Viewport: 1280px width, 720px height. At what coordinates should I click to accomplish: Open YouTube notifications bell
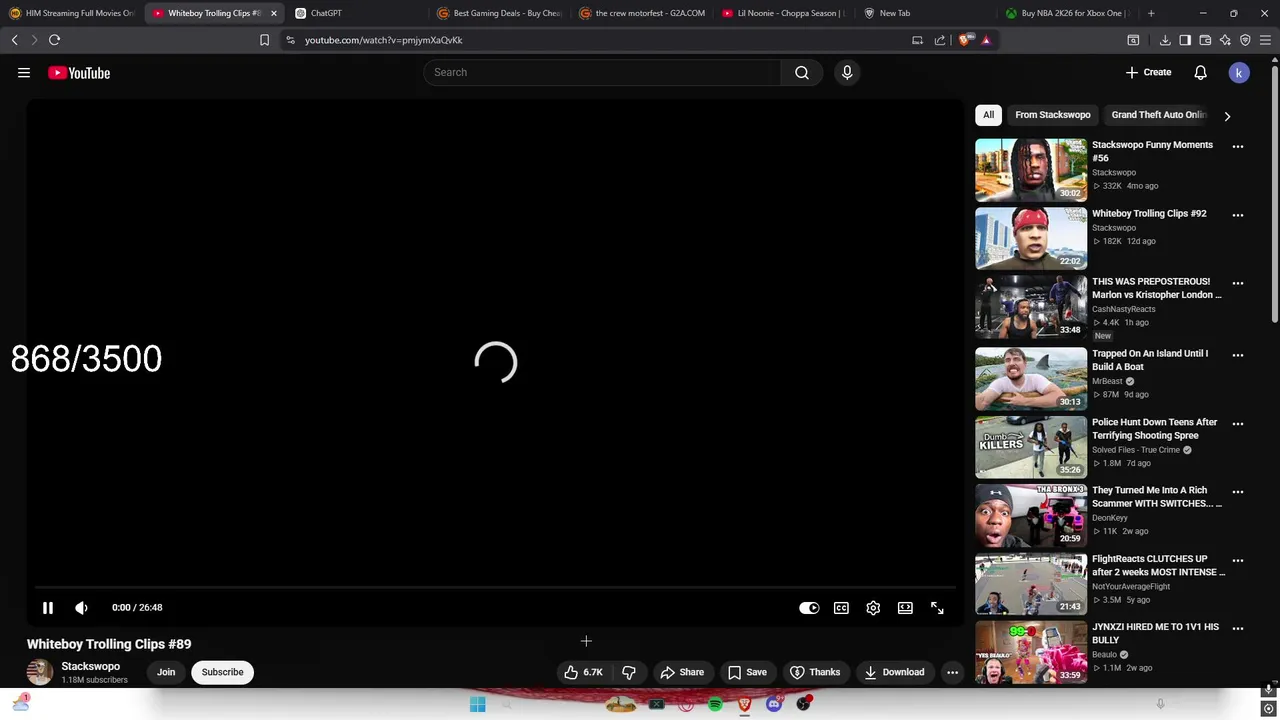click(1200, 72)
